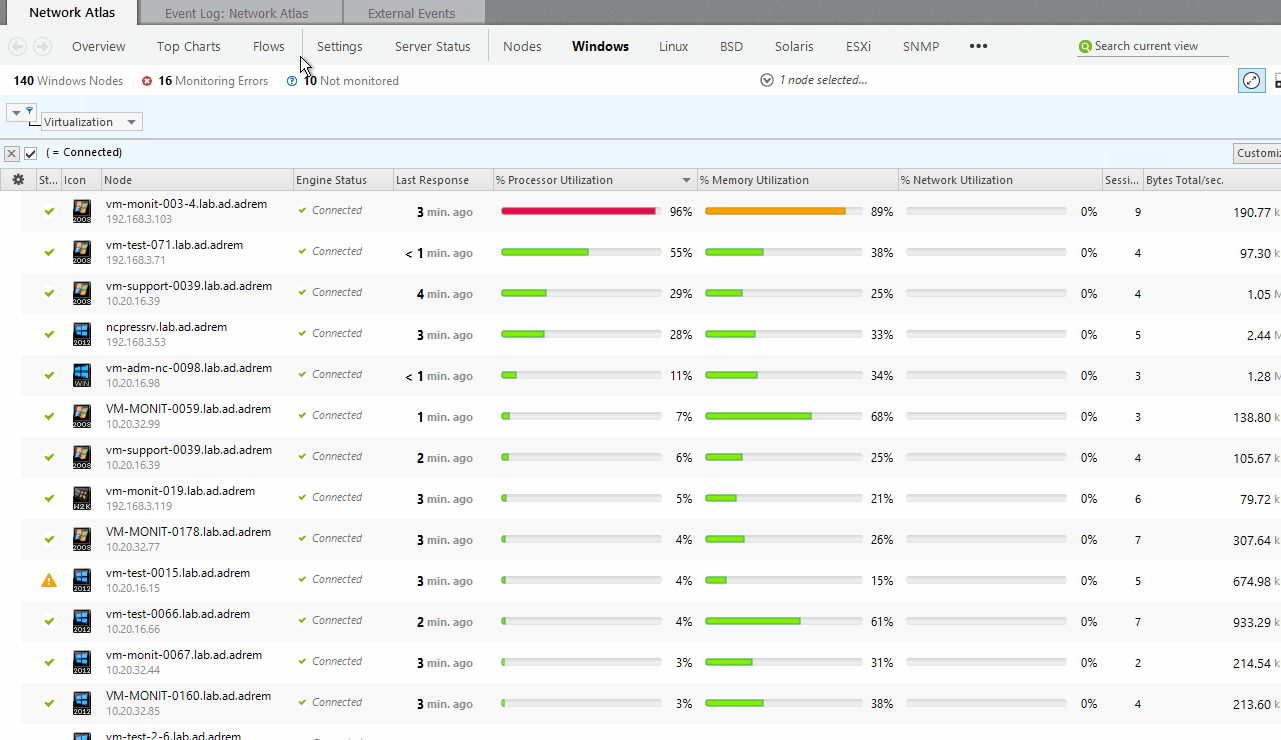Click the green search magnifier icon

1085,47
